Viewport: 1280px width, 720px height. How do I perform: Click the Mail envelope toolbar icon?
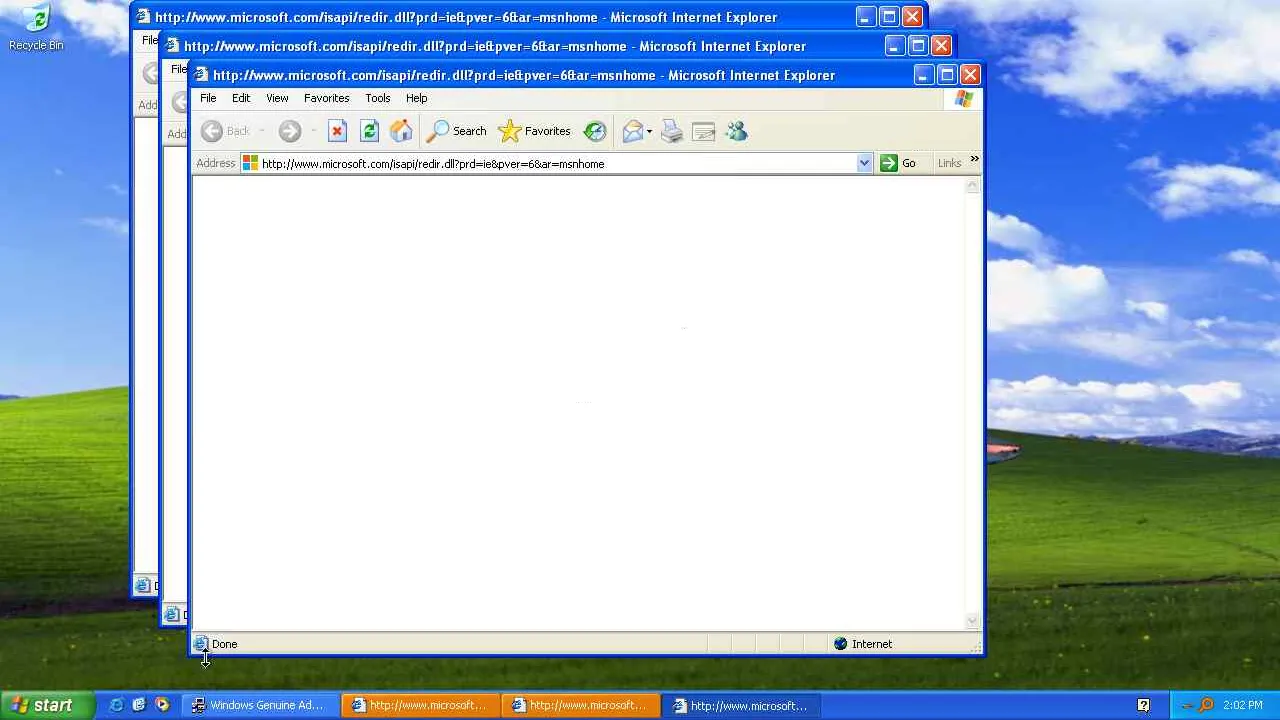(632, 131)
